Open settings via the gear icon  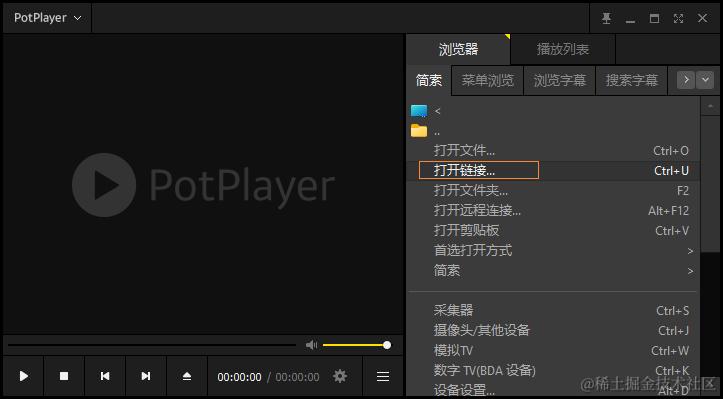pyautogui.click(x=340, y=376)
